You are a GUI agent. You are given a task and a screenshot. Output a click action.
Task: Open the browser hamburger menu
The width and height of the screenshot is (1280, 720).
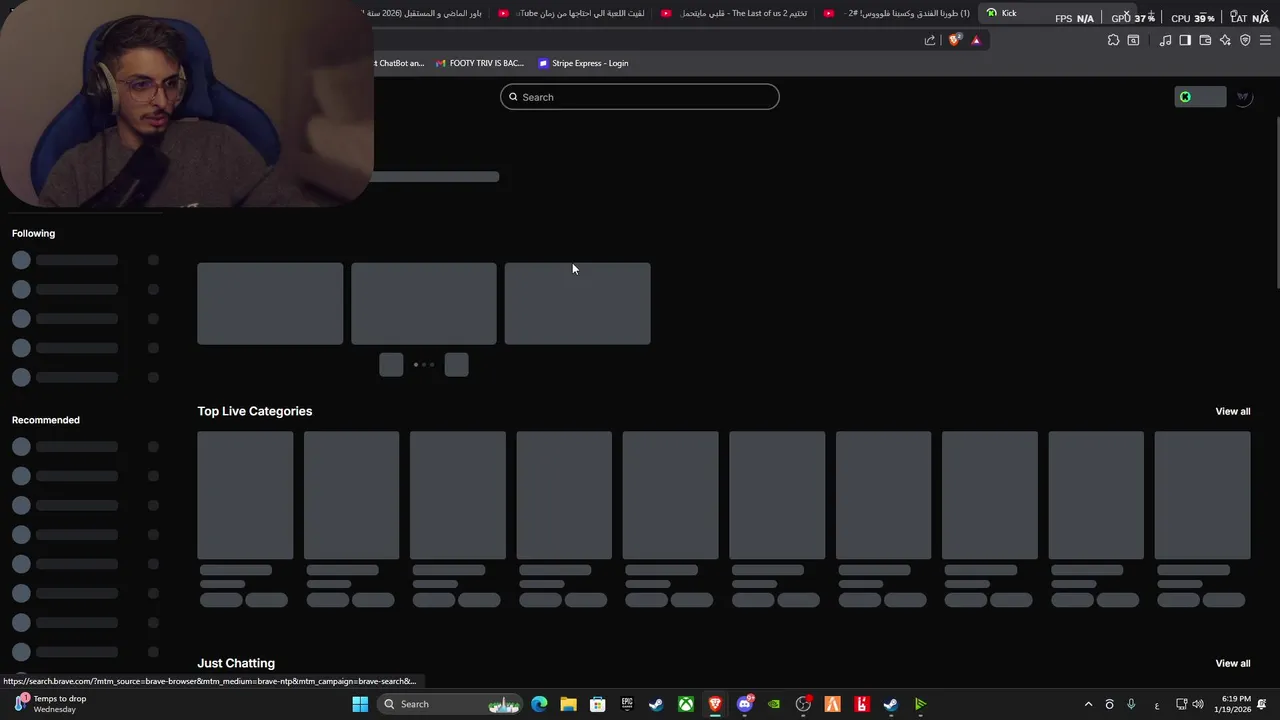click(1265, 40)
